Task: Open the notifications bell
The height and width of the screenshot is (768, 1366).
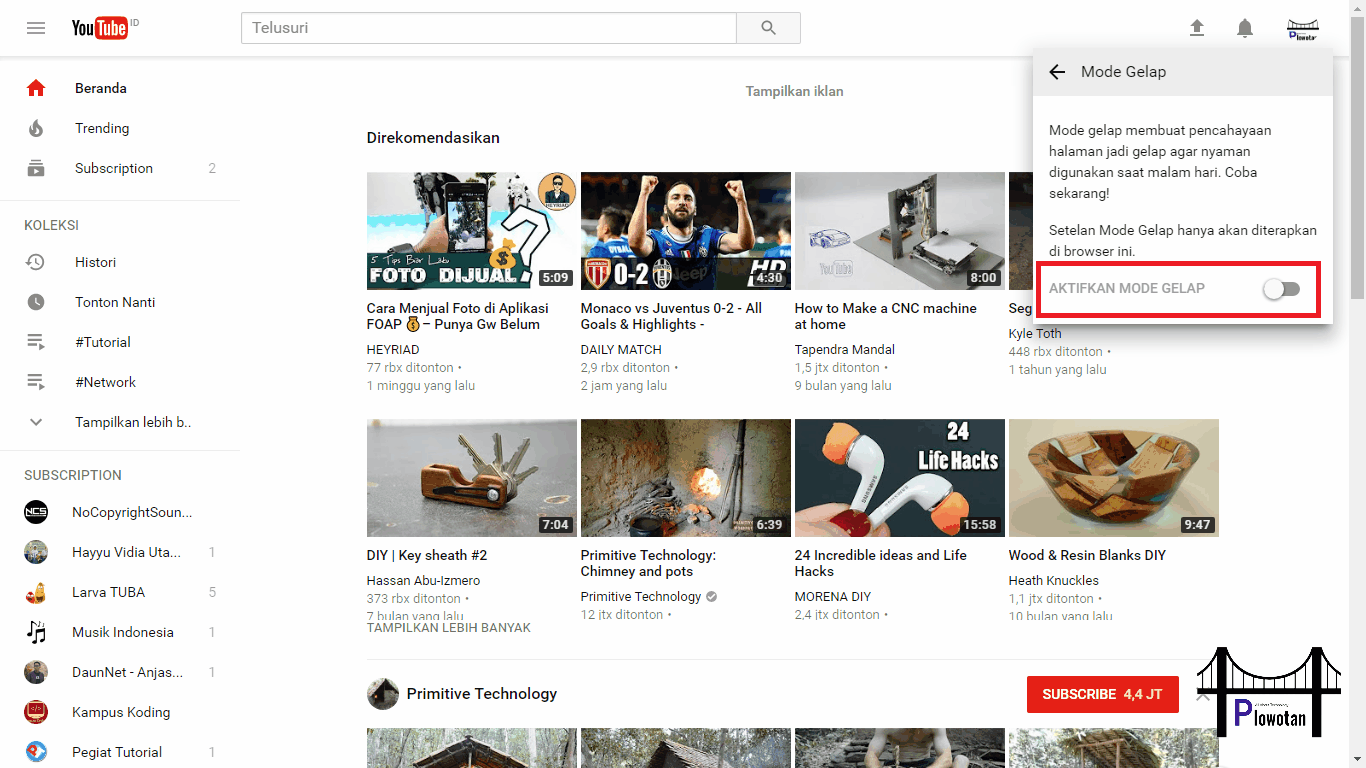Action: (x=1245, y=28)
